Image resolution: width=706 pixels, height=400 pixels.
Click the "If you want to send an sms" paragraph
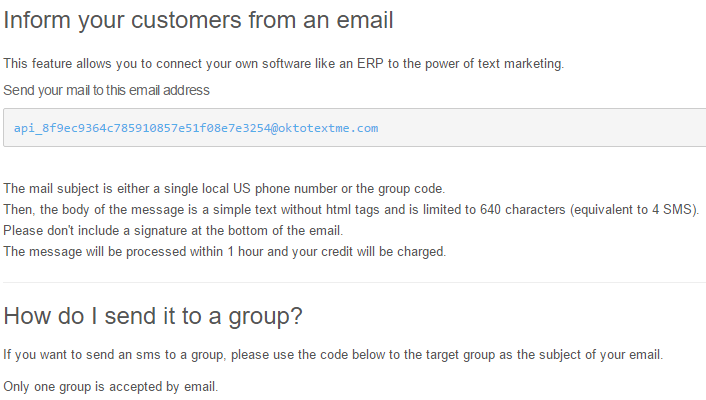click(x=332, y=355)
